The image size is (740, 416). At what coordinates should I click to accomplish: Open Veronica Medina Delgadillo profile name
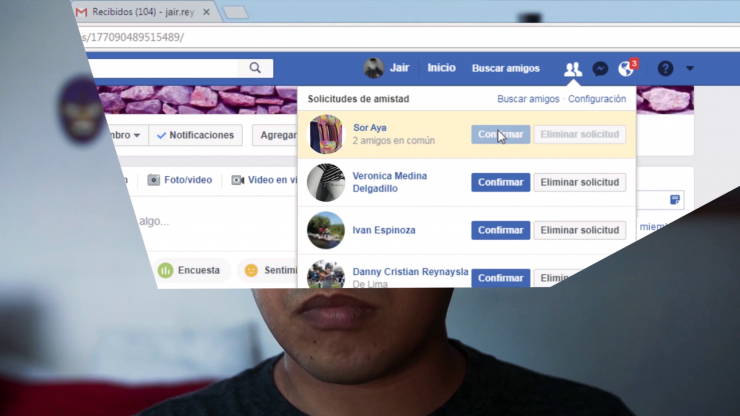click(x=389, y=182)
